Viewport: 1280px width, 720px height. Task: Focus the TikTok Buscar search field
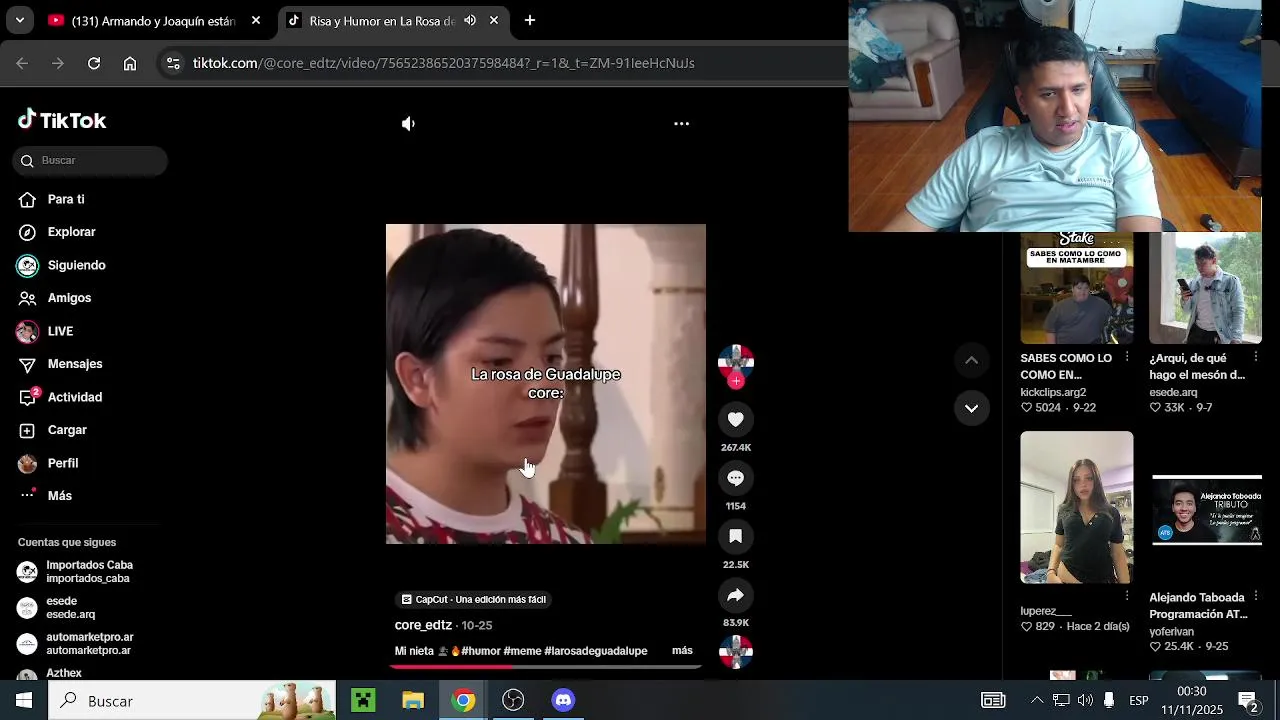tap(90, 160)
